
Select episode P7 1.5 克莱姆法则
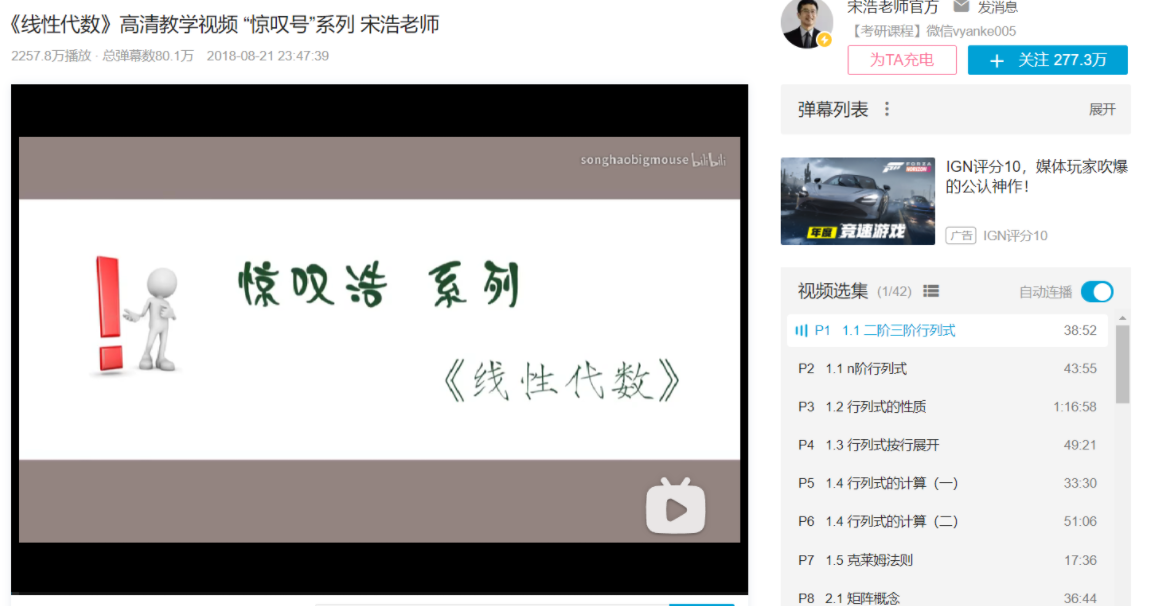(947, 560)
